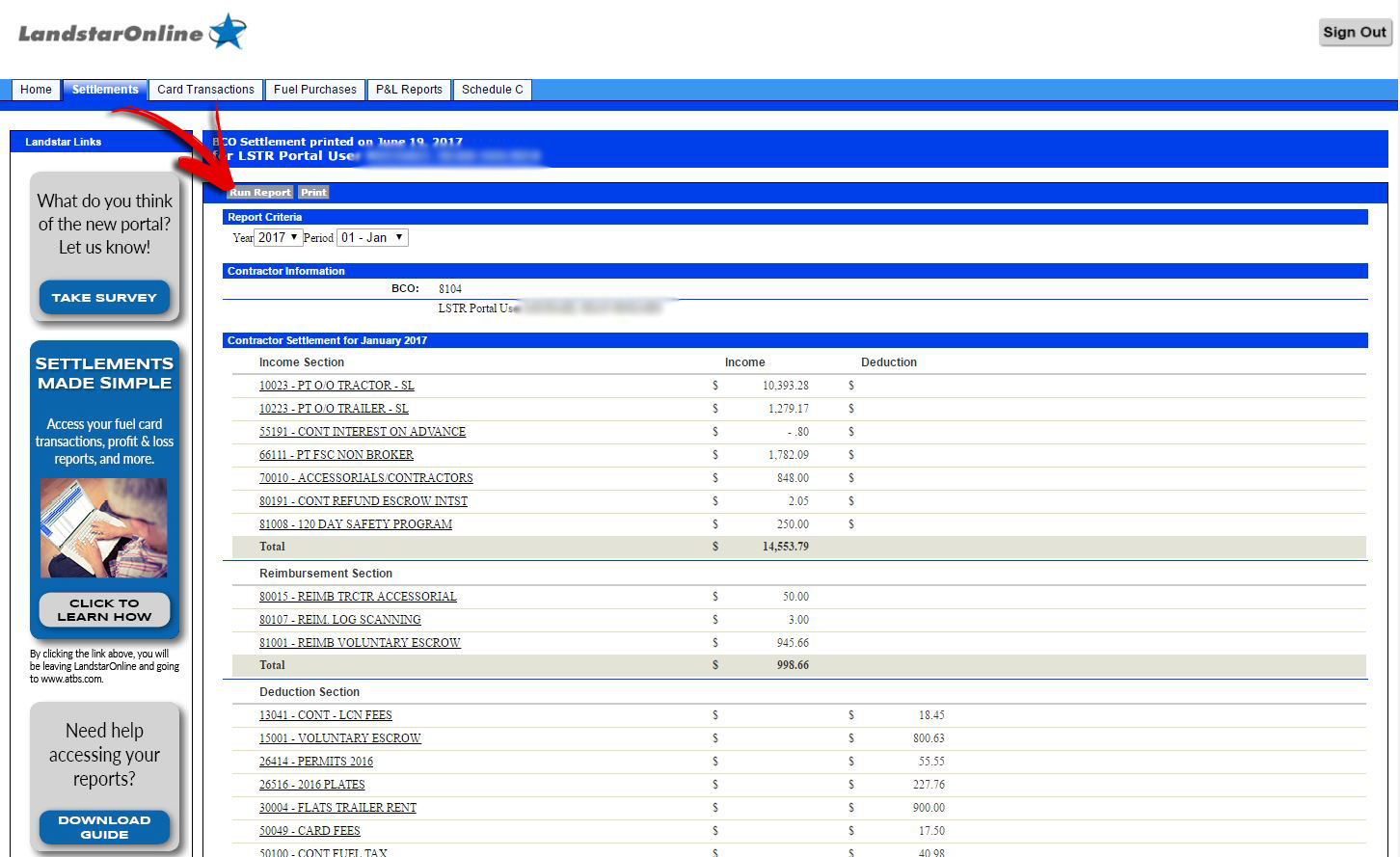
Task: Click the trailer rent deduction 900.00
Action: 929,808
